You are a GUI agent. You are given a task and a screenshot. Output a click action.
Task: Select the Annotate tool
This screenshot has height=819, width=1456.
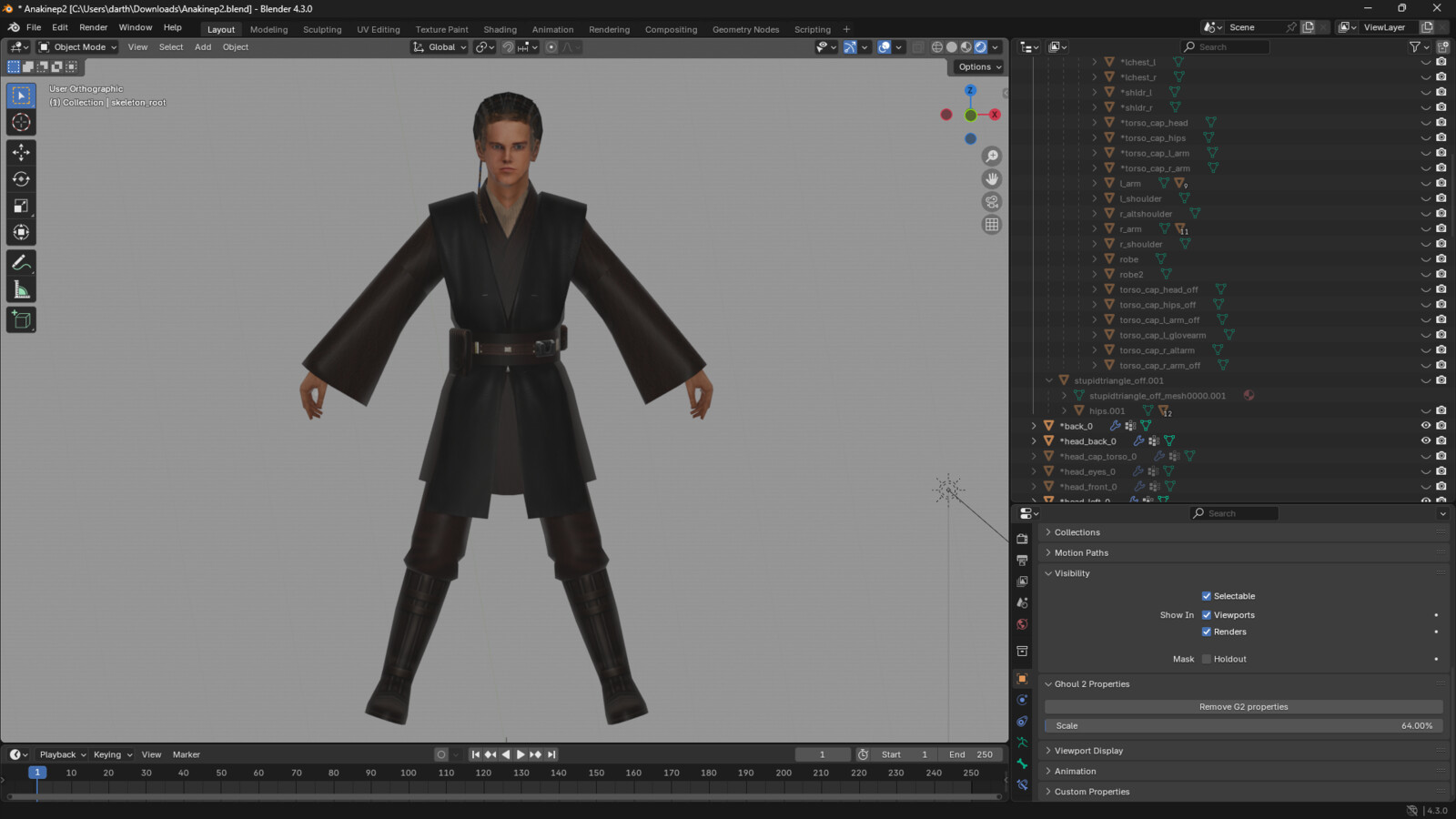click(x=21, y=263)
